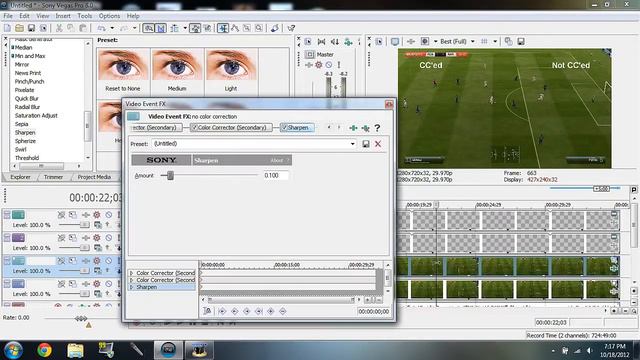Click the About link in Sharpen header
Image resolution: width=640 pixels, height=360 pixels.
[278, 160]
